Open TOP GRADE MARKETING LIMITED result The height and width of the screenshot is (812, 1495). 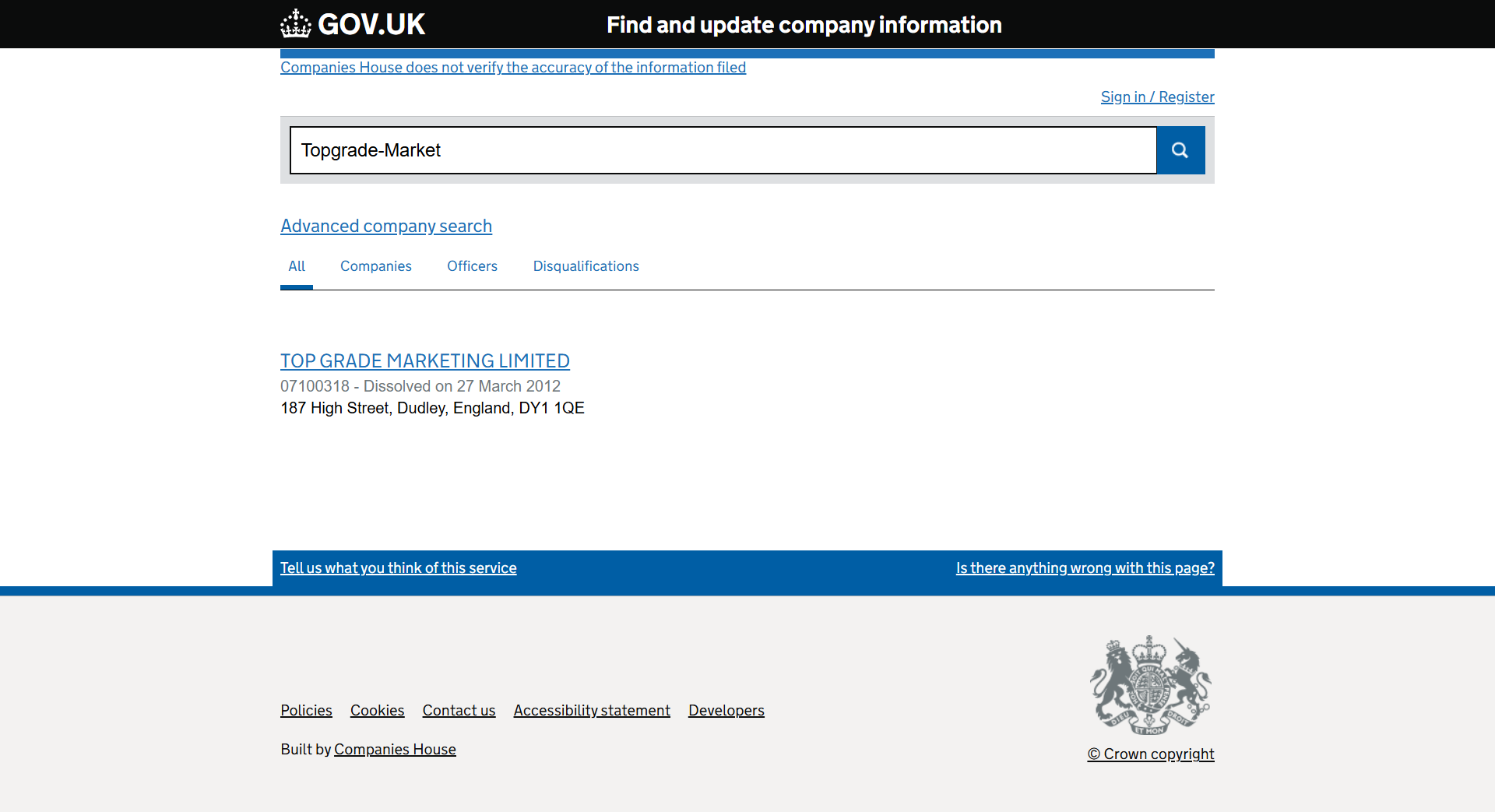(425, 361)
